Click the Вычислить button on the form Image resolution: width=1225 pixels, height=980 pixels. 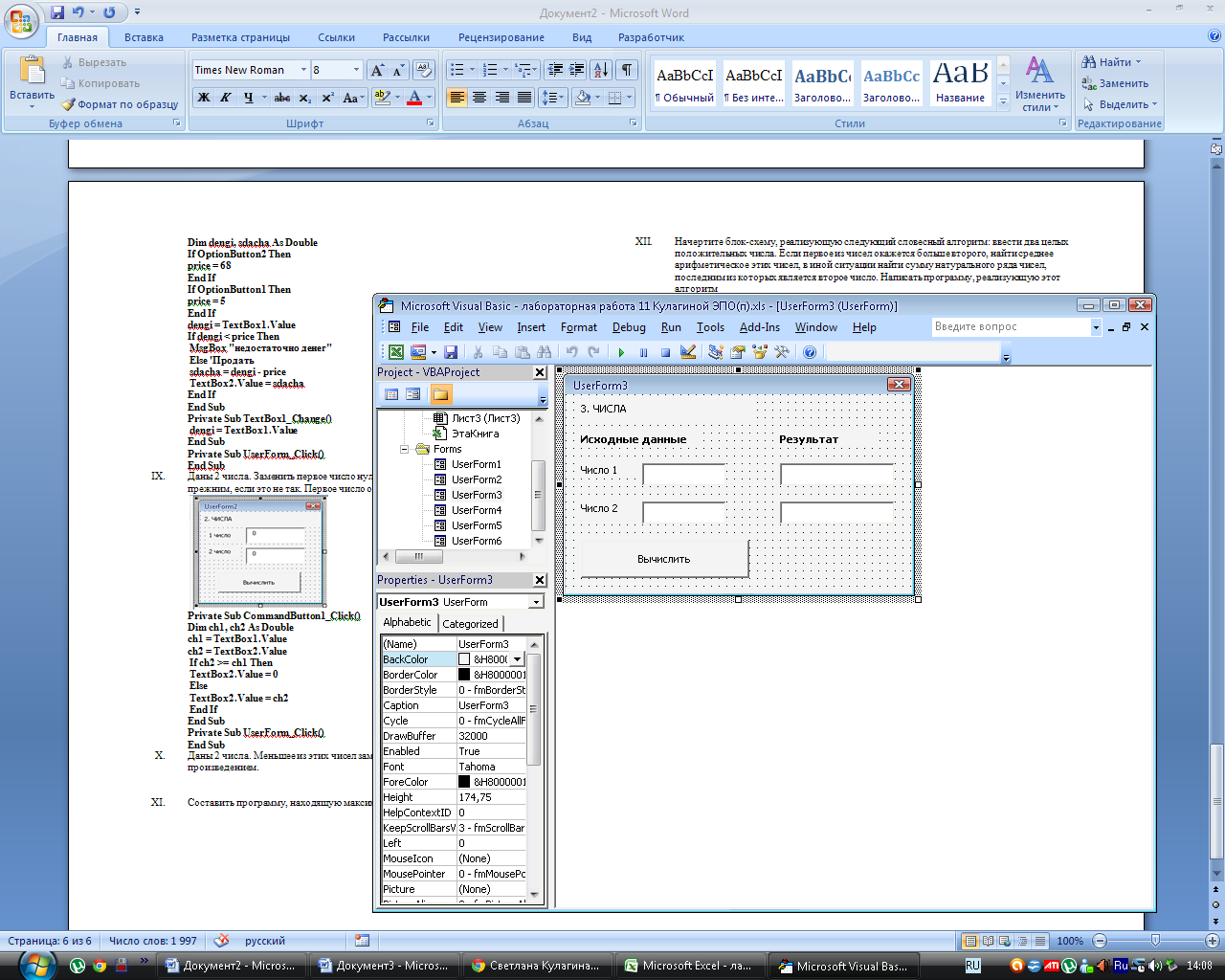tap(664, 559)
